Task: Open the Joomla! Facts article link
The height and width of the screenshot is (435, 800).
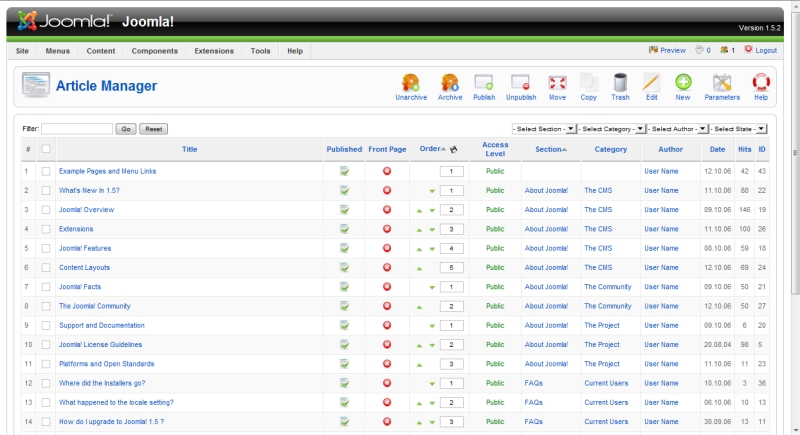Action: [80, 287]
